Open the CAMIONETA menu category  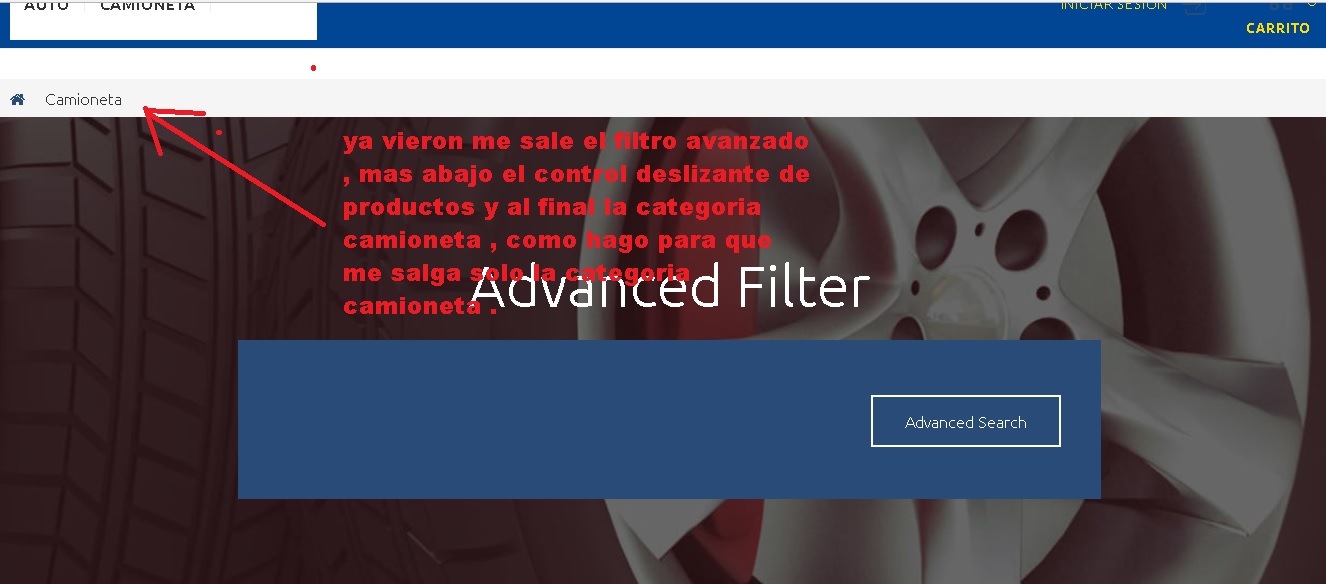(x=147, y=6)
